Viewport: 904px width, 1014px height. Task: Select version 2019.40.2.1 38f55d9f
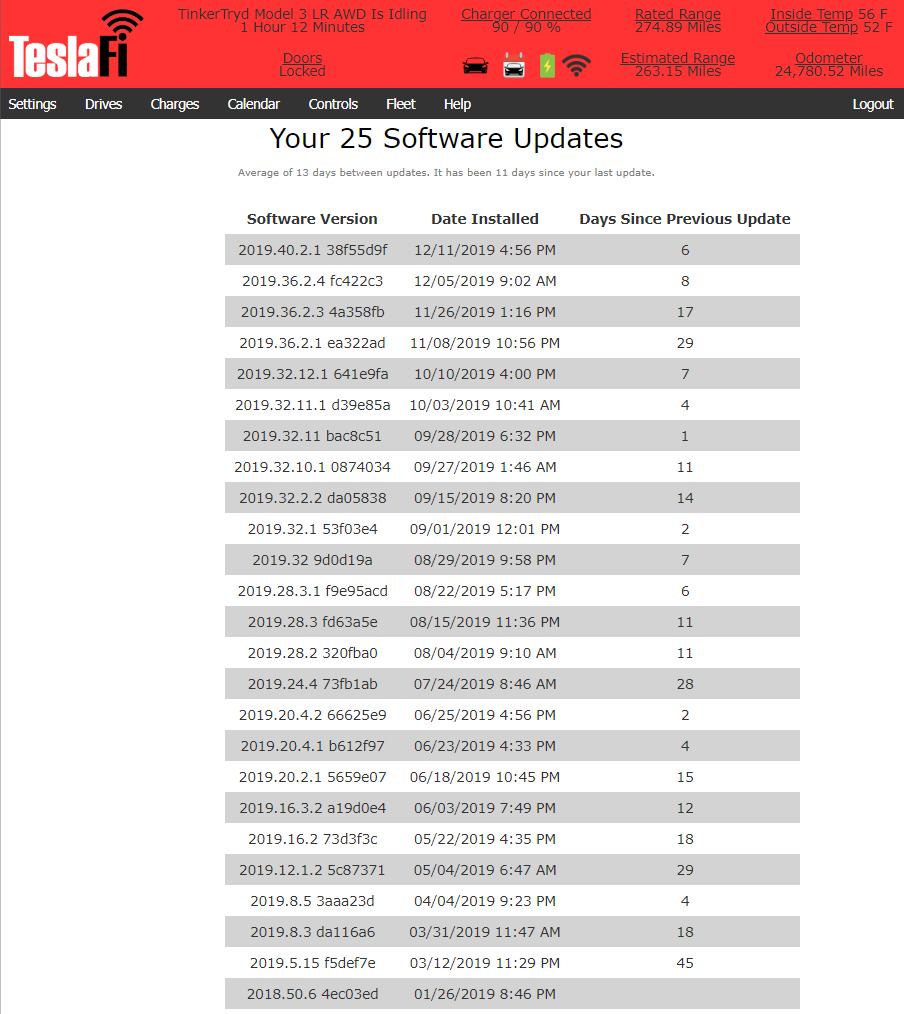(312, 250)
